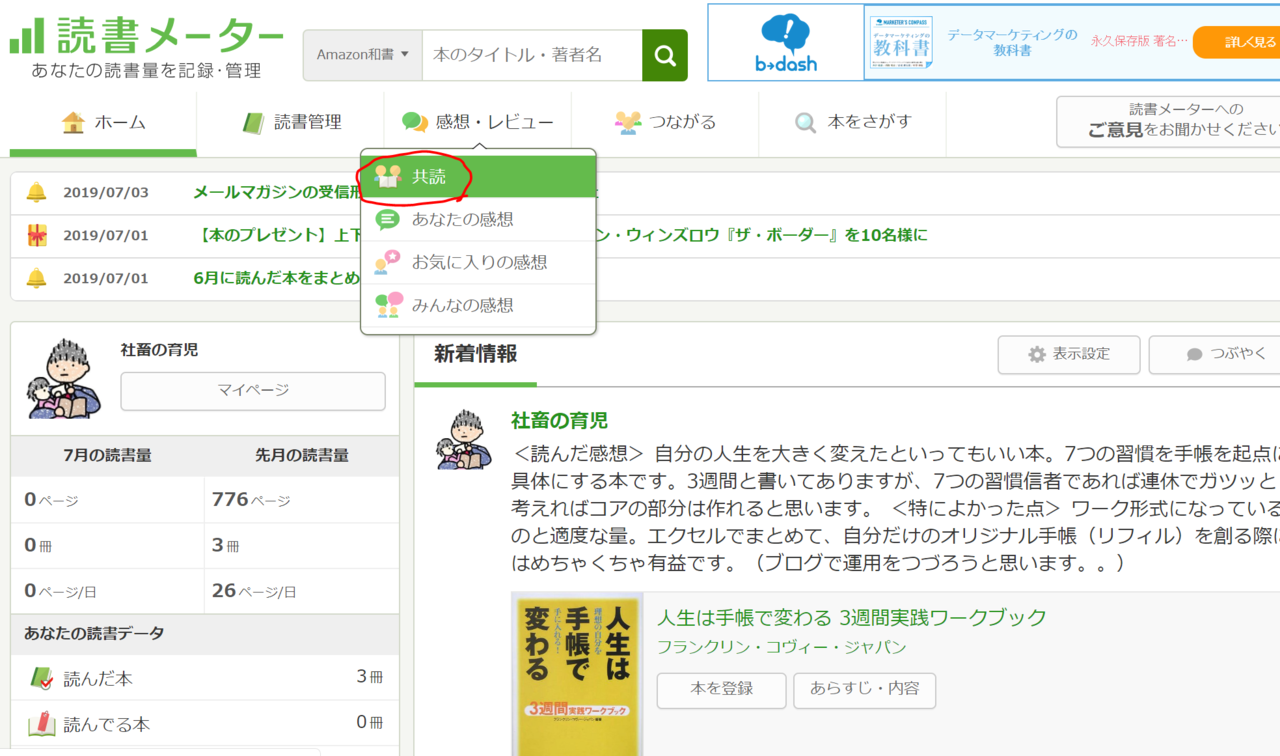Click the avatar next to the 新着情報 post

coord(464,439)
